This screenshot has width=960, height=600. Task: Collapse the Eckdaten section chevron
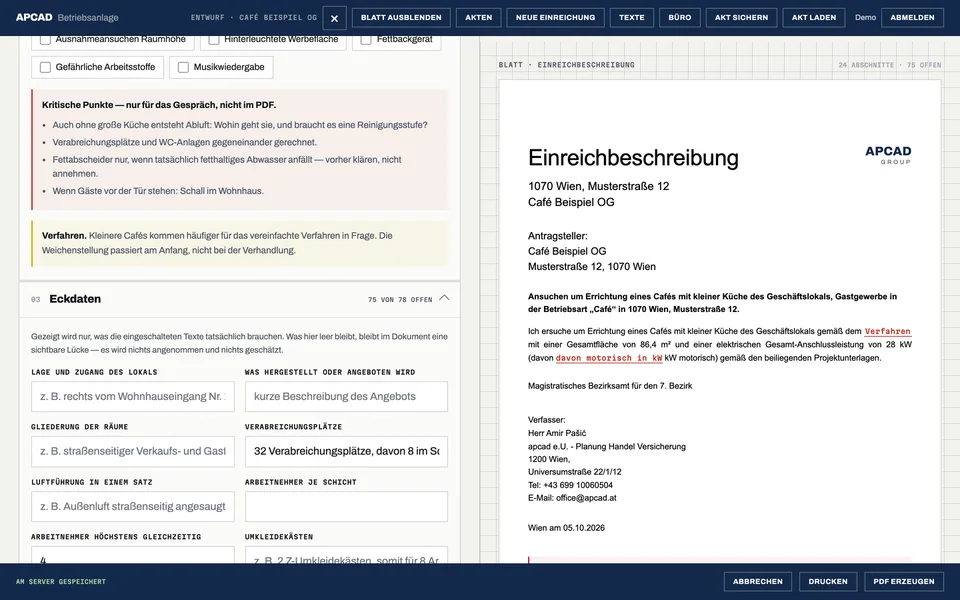click(x=444, y=298)
